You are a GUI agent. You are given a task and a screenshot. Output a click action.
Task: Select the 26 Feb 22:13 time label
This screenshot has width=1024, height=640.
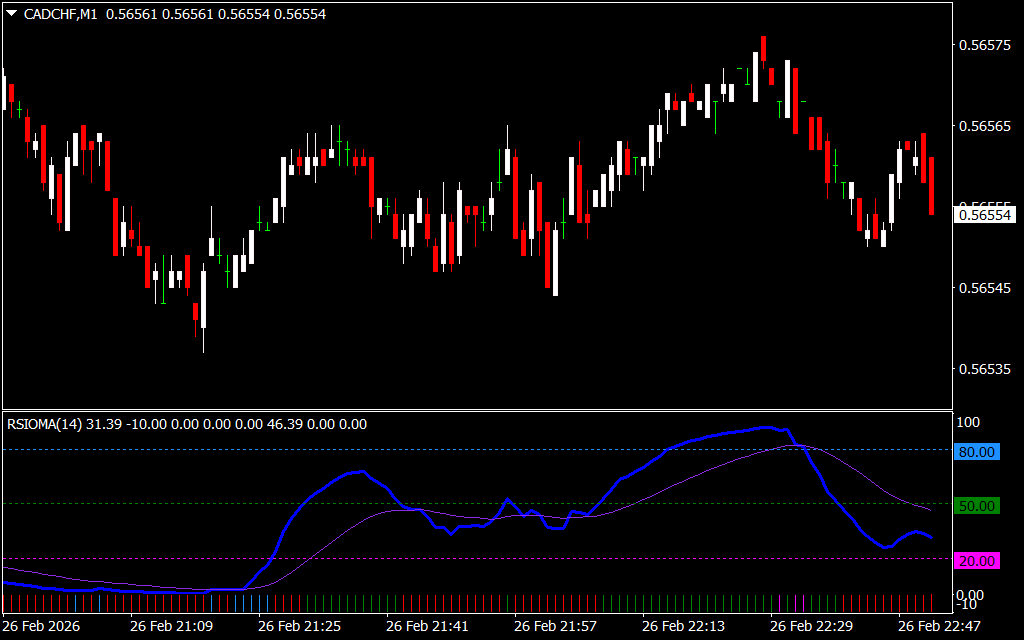683,626
